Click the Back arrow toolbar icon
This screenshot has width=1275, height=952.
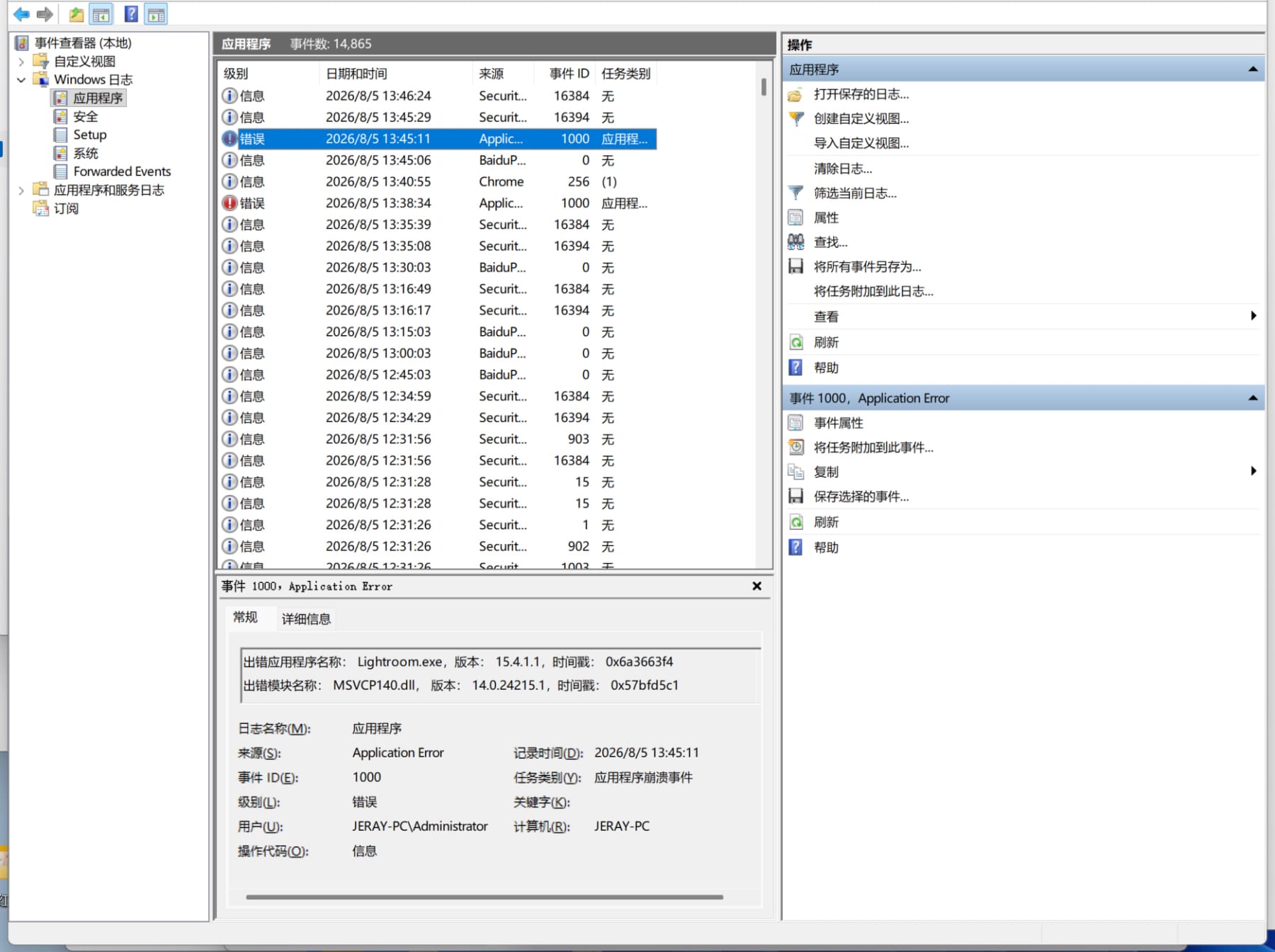pos(22,14)
